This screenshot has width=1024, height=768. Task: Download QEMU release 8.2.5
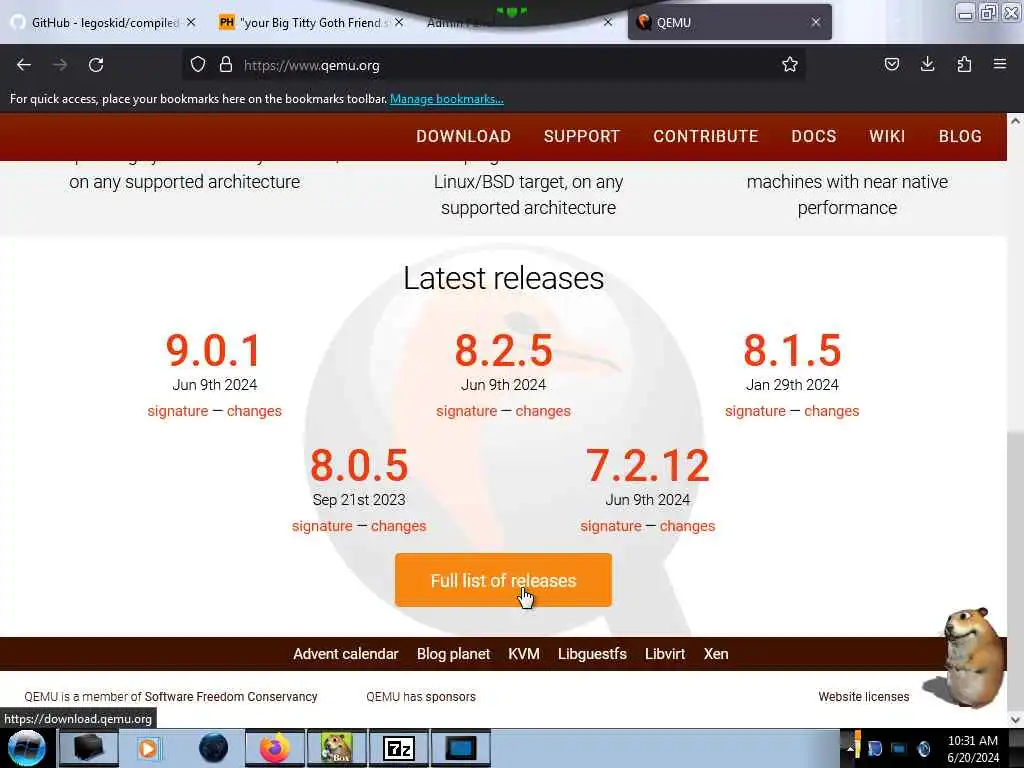[504, 350]
